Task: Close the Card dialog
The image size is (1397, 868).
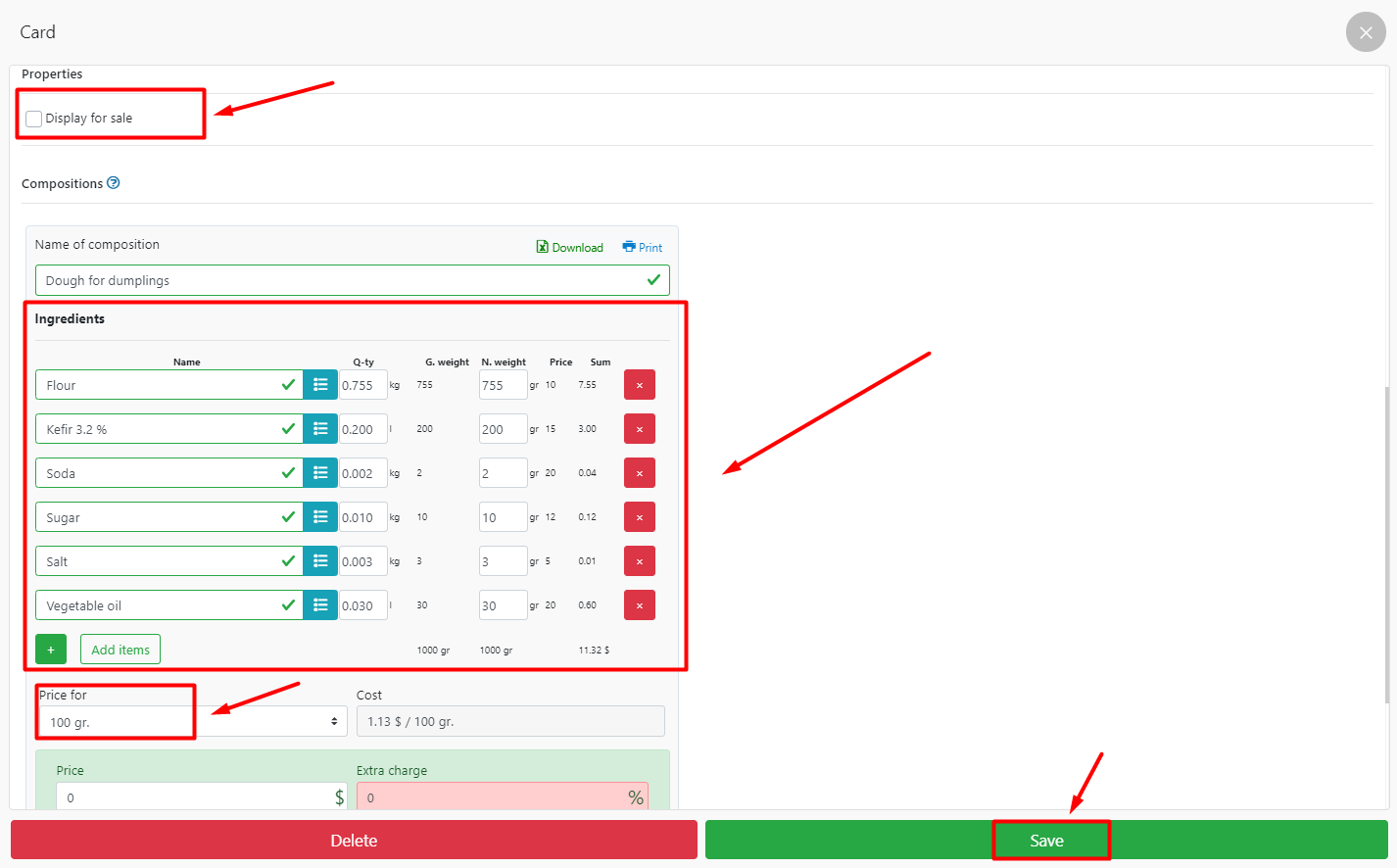Action: (1366, 32)
